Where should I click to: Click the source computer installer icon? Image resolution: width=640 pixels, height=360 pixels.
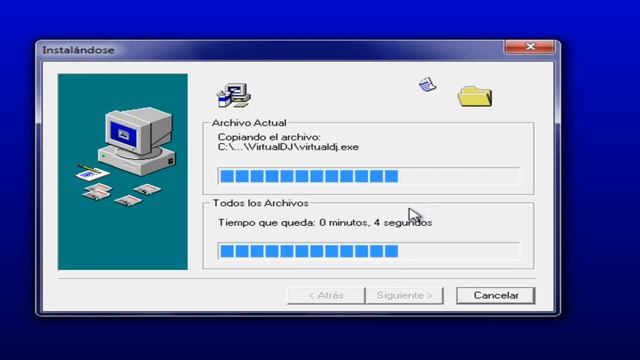pos(234,96)
